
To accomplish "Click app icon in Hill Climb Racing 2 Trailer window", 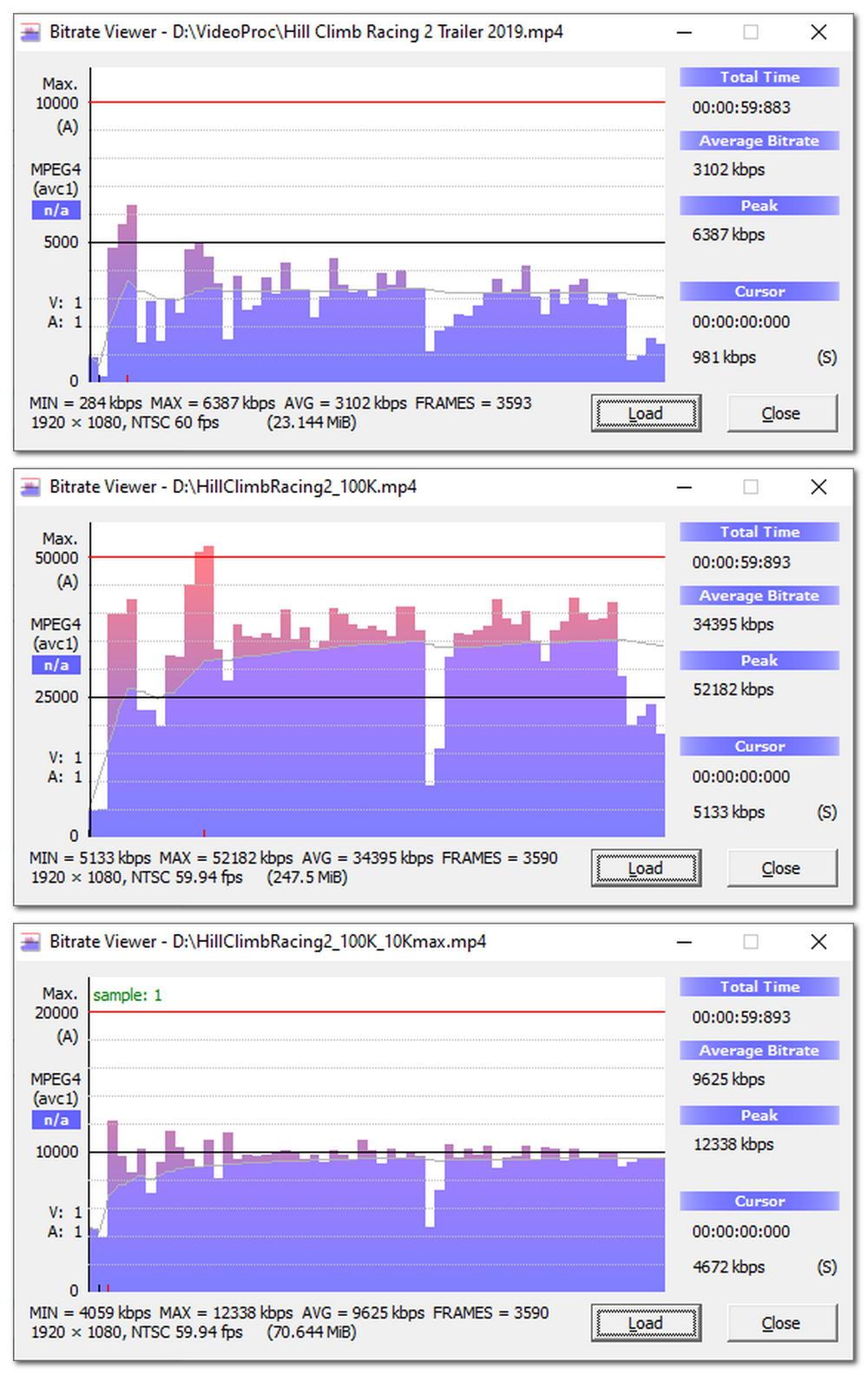I will pyautogui.click(x=31, y=33).
